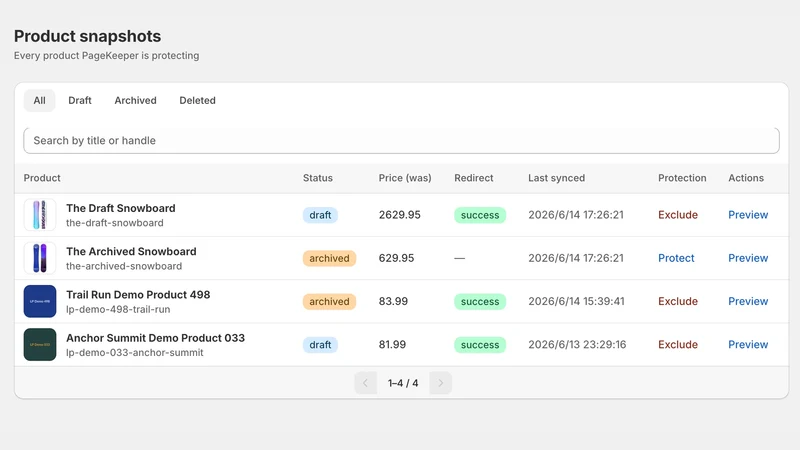Open Trail Run Demo Product 498 thumbnail
This screenshot has height=450, width=800.
[40, 301]
